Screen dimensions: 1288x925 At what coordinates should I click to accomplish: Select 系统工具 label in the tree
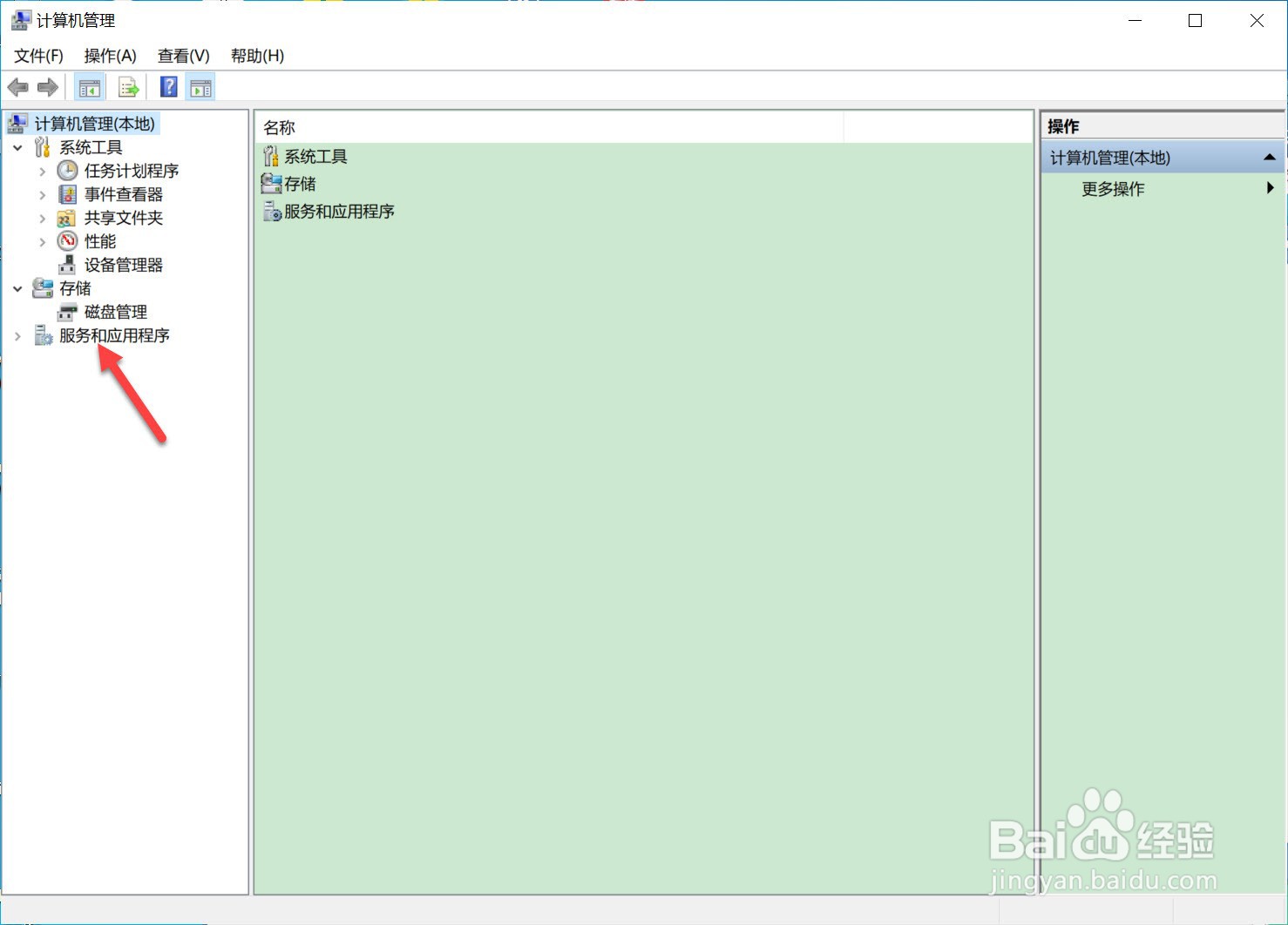(91, 147)
